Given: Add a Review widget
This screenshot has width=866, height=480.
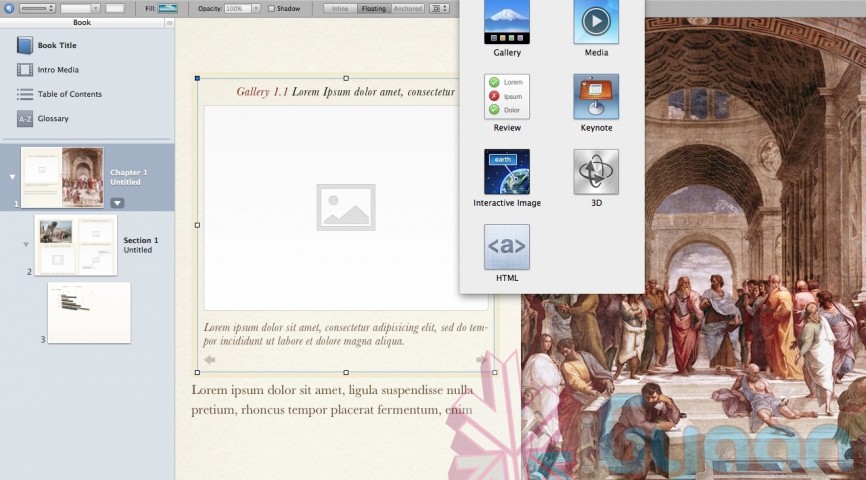Looking at the screenshot, I should click(x=506, y=97).
